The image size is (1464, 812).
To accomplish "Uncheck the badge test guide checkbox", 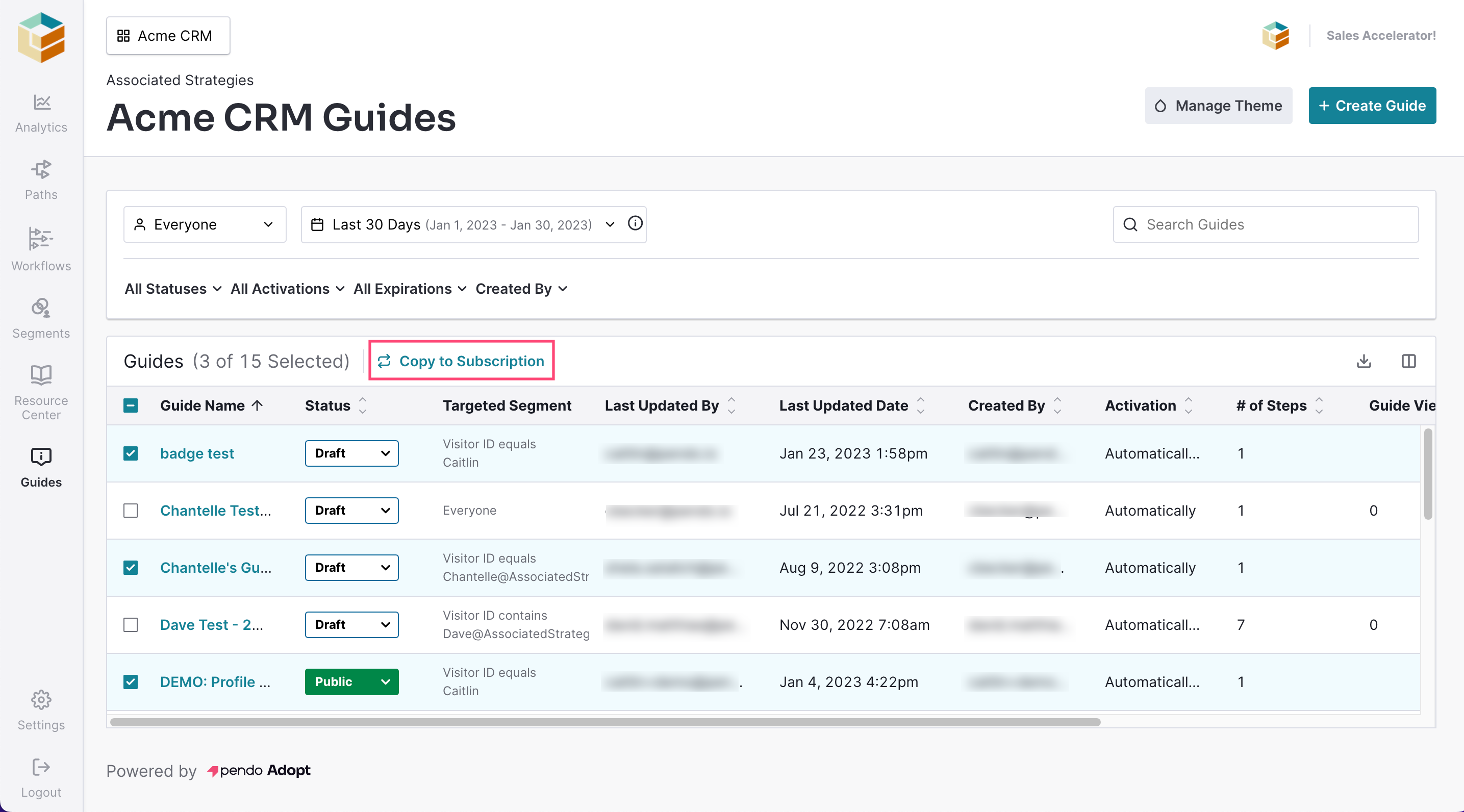I will (x=131, y=453).
